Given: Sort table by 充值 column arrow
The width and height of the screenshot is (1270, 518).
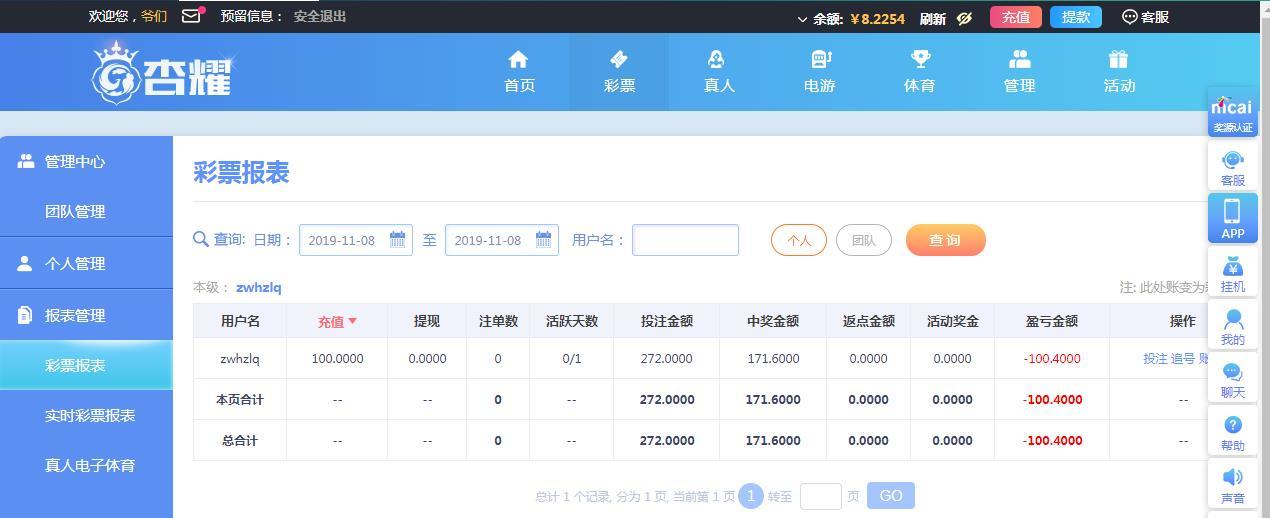Looking at the screenshot, I should coord(352,321).
